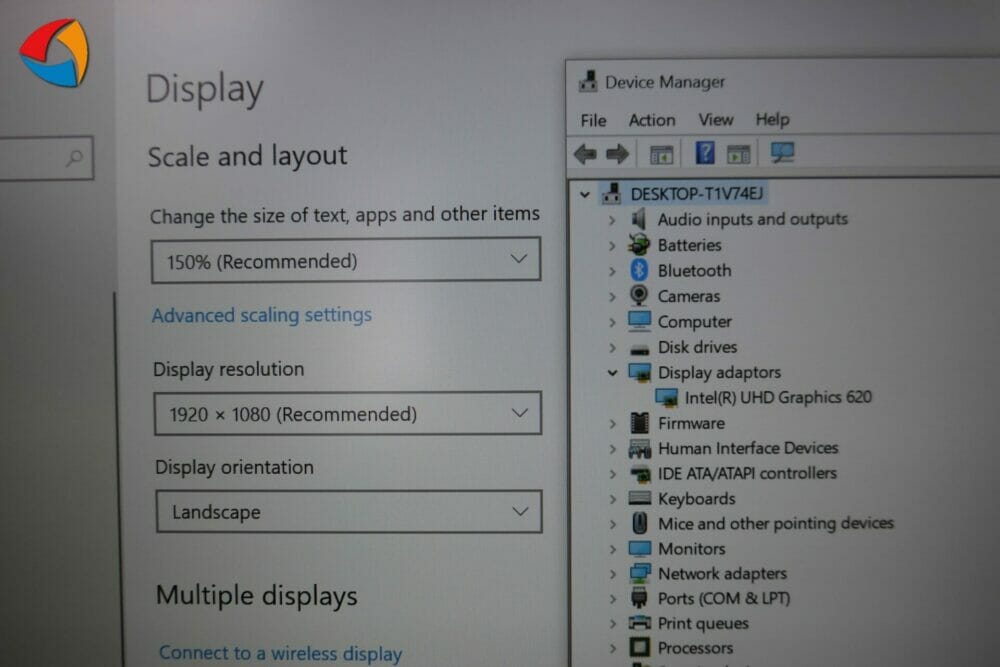Image resolution: width=1000 pixels, height=667 pixels.
Task: Click the Network adapters category icon
Action: 640,573
